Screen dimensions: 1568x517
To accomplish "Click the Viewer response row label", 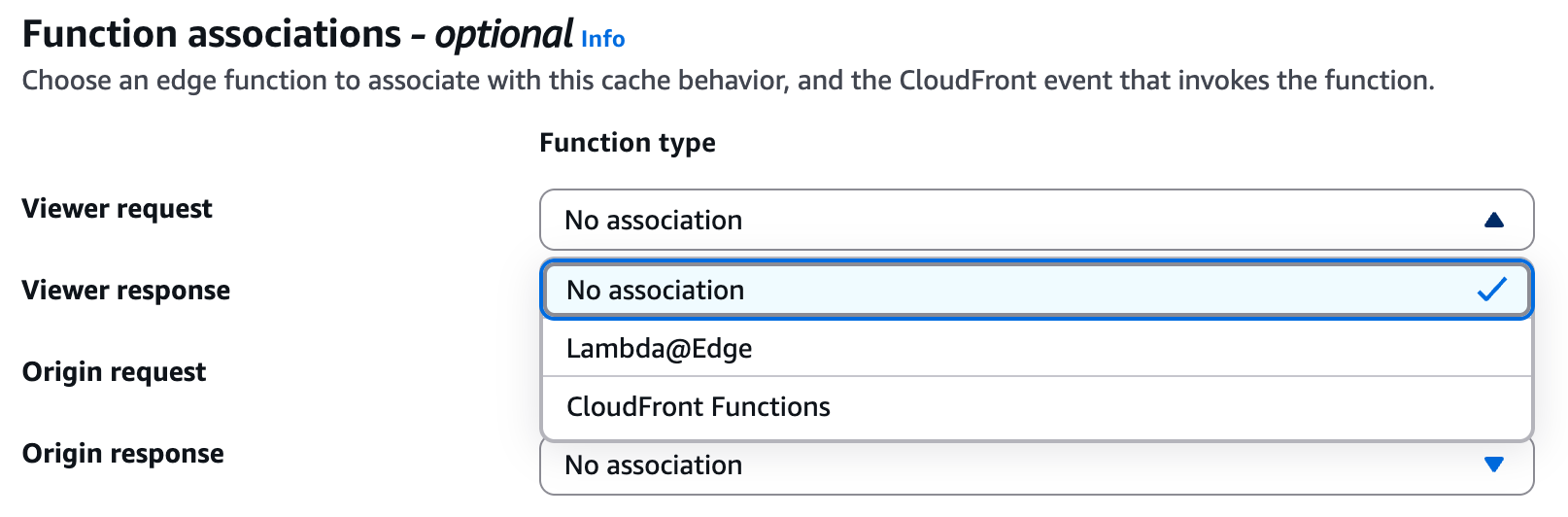I will pos(126,291).
